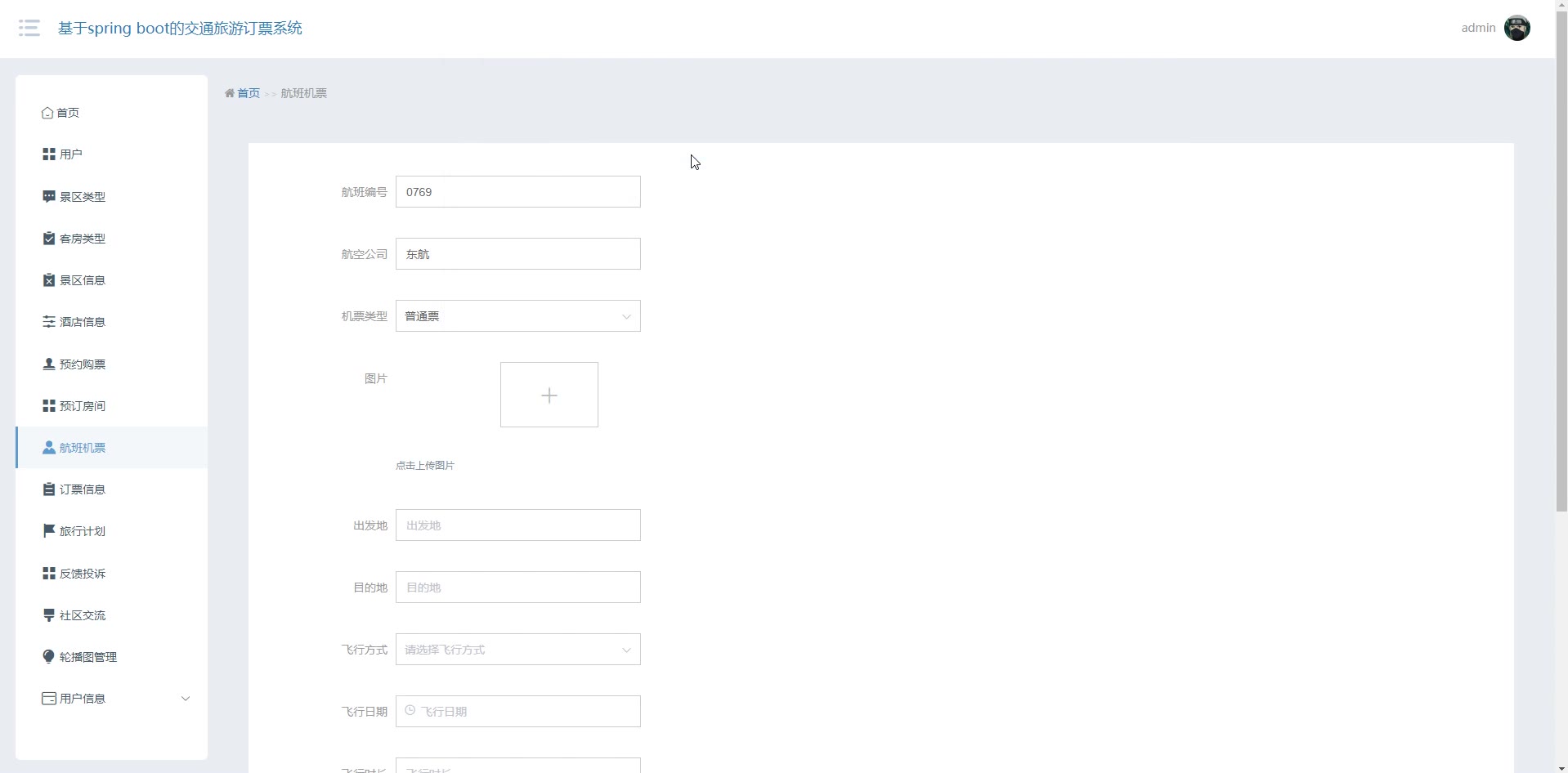Click the clipboard-check icon next to 客房类型
The image size is (1568, 773).
[x=49, y=238]
